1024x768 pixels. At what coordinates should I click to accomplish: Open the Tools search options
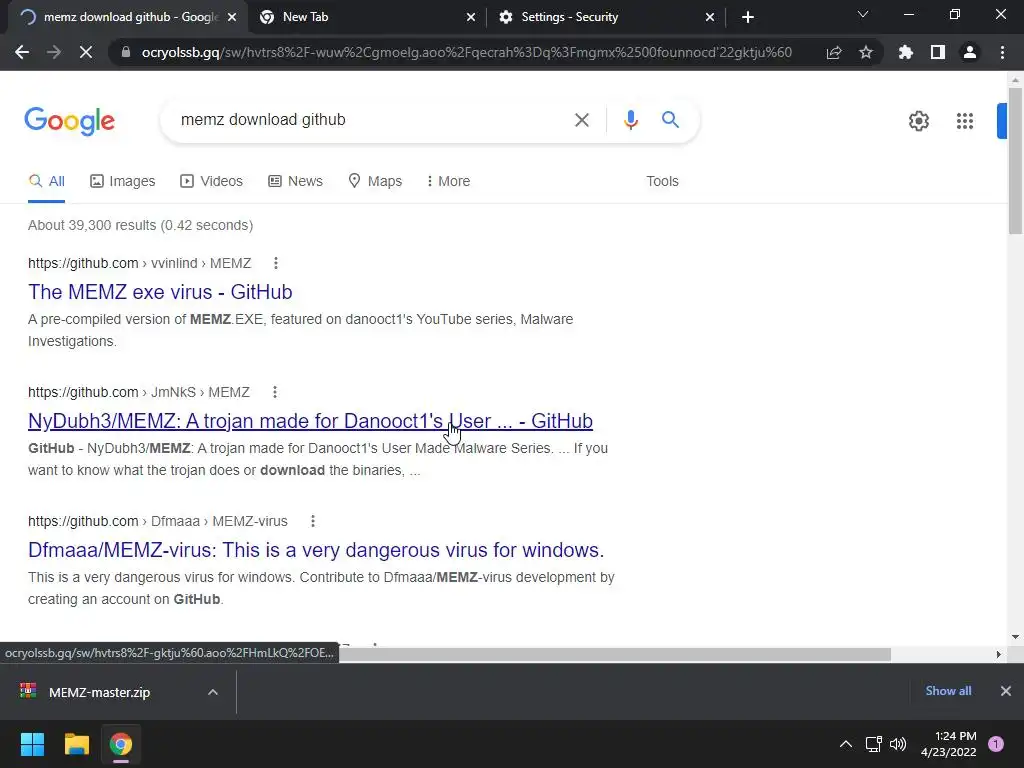[x=662, y=181]
